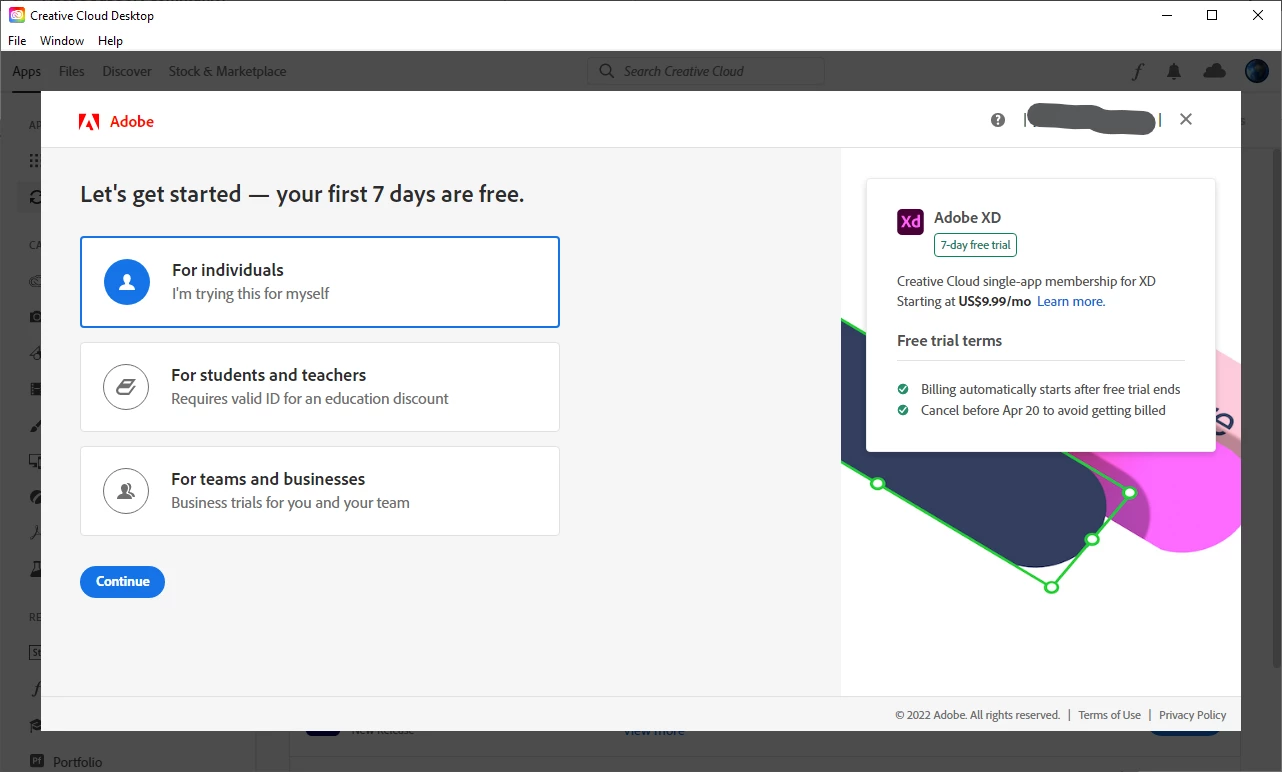
Task: Select the For individuals option
Action: 320,282
